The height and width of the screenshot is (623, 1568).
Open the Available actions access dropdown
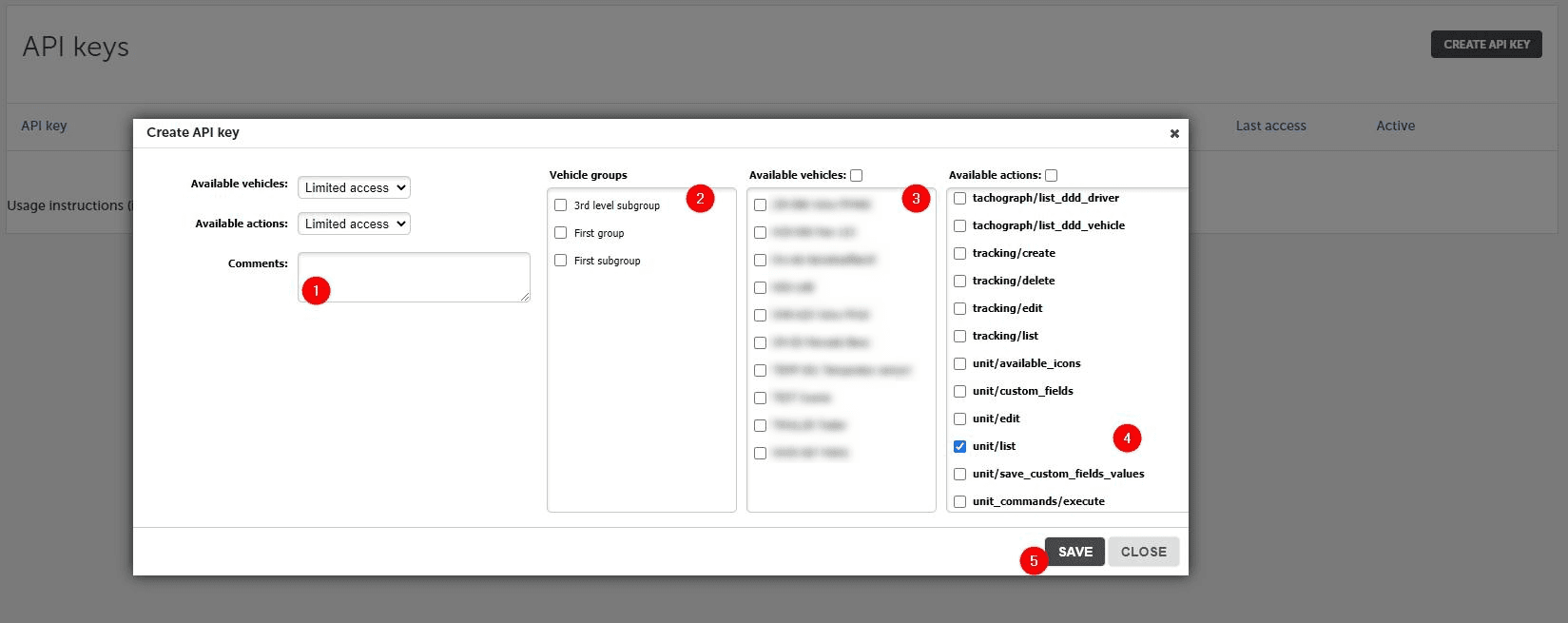pyautogui.click(x=354, y=224)
